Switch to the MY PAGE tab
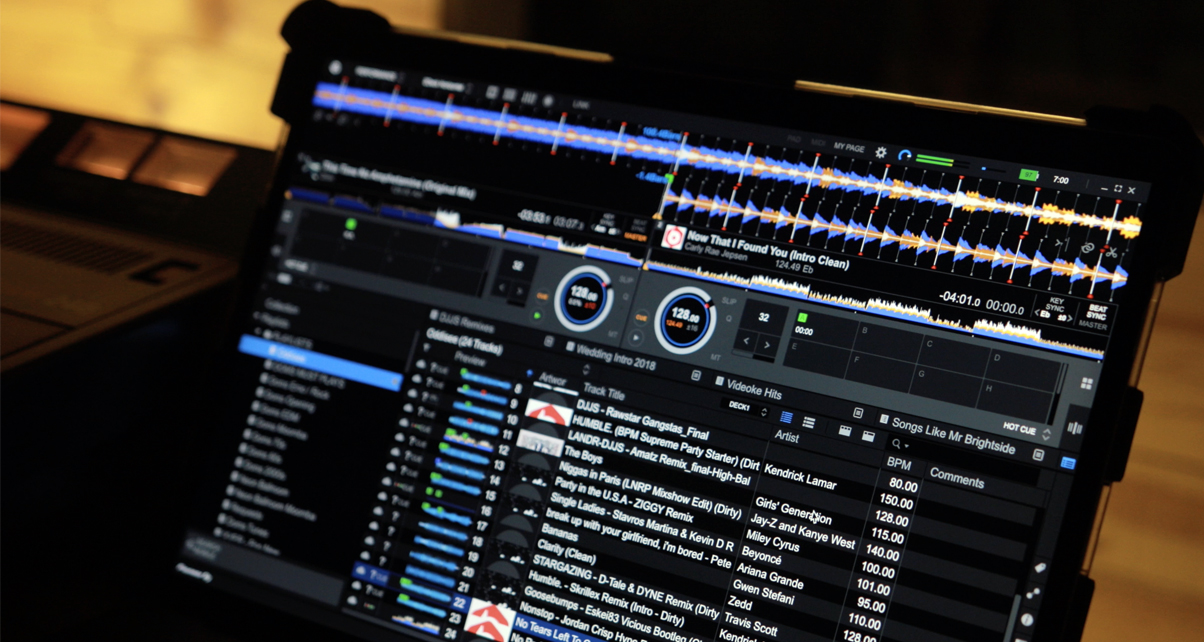The image size is (1204, 642). coord(849,148)
